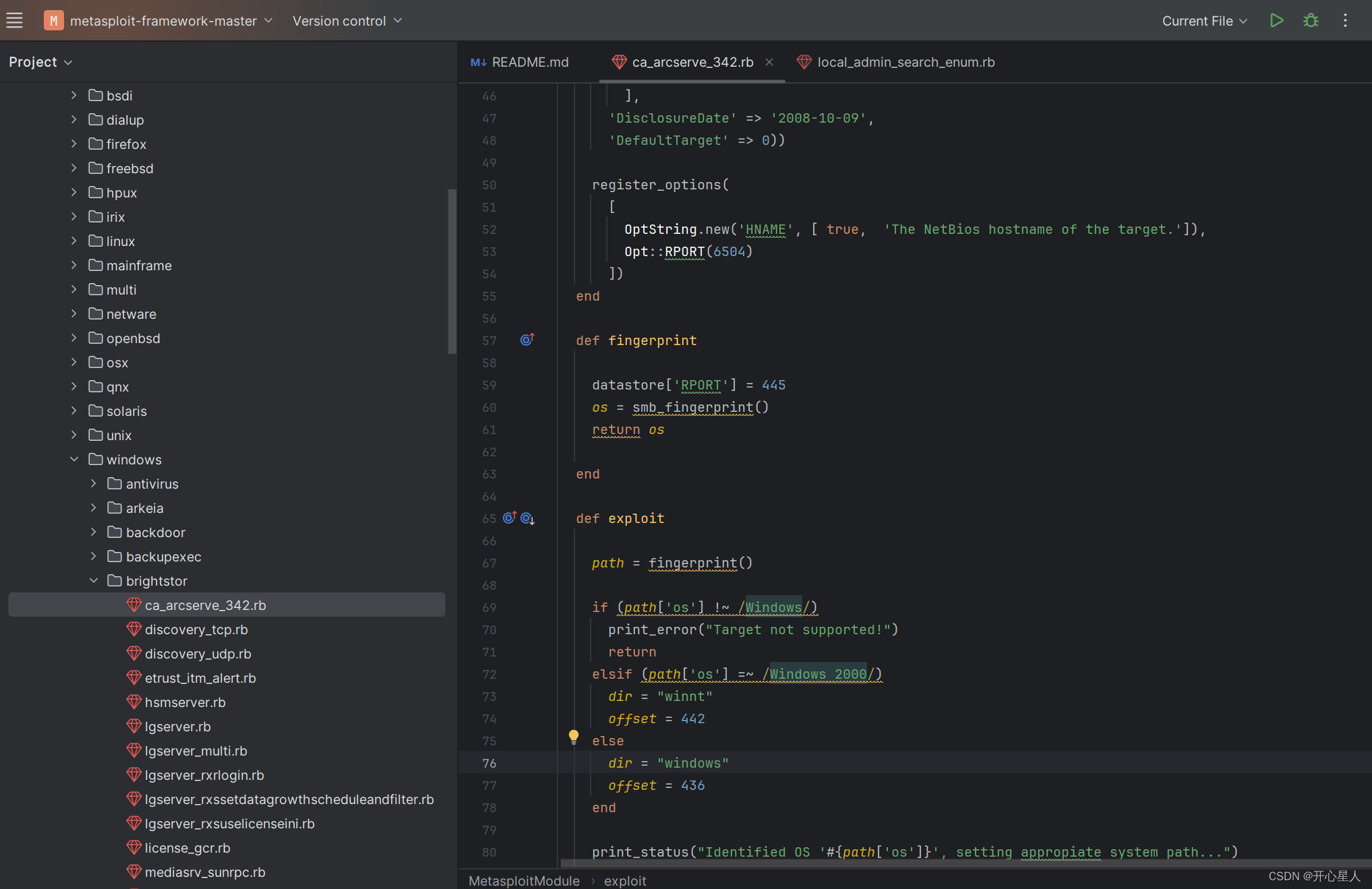Click the folder icon of bsdi
The image size is (1372, 889).
click(96, 95)
